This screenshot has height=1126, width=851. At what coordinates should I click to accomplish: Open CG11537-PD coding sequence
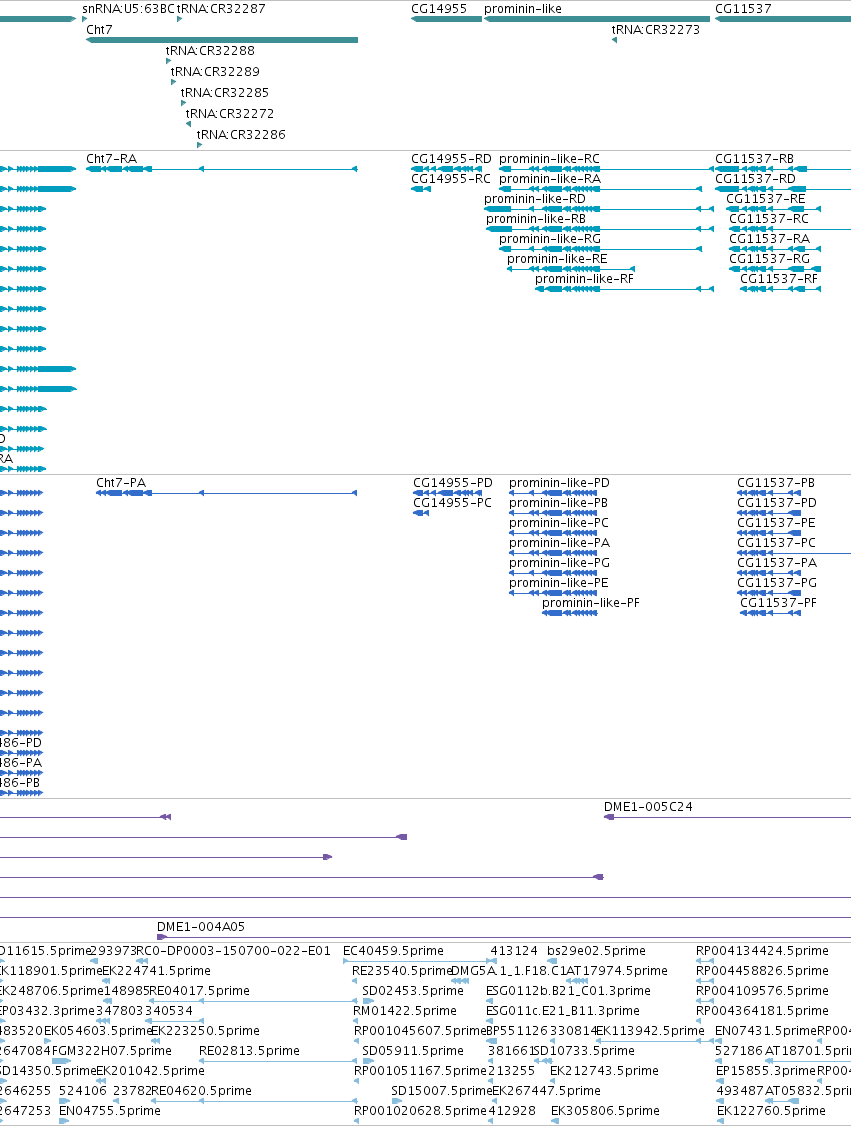point(777,503)
